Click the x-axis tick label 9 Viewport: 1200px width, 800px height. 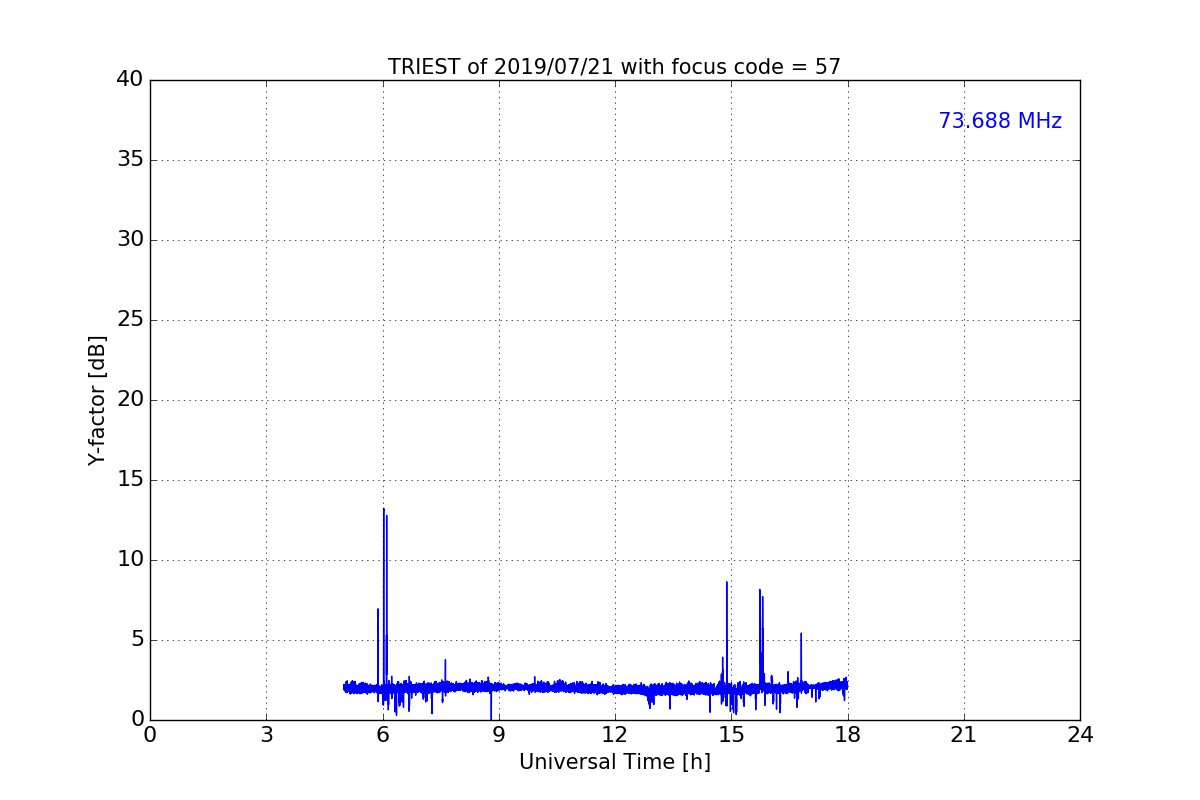(499, 735)
